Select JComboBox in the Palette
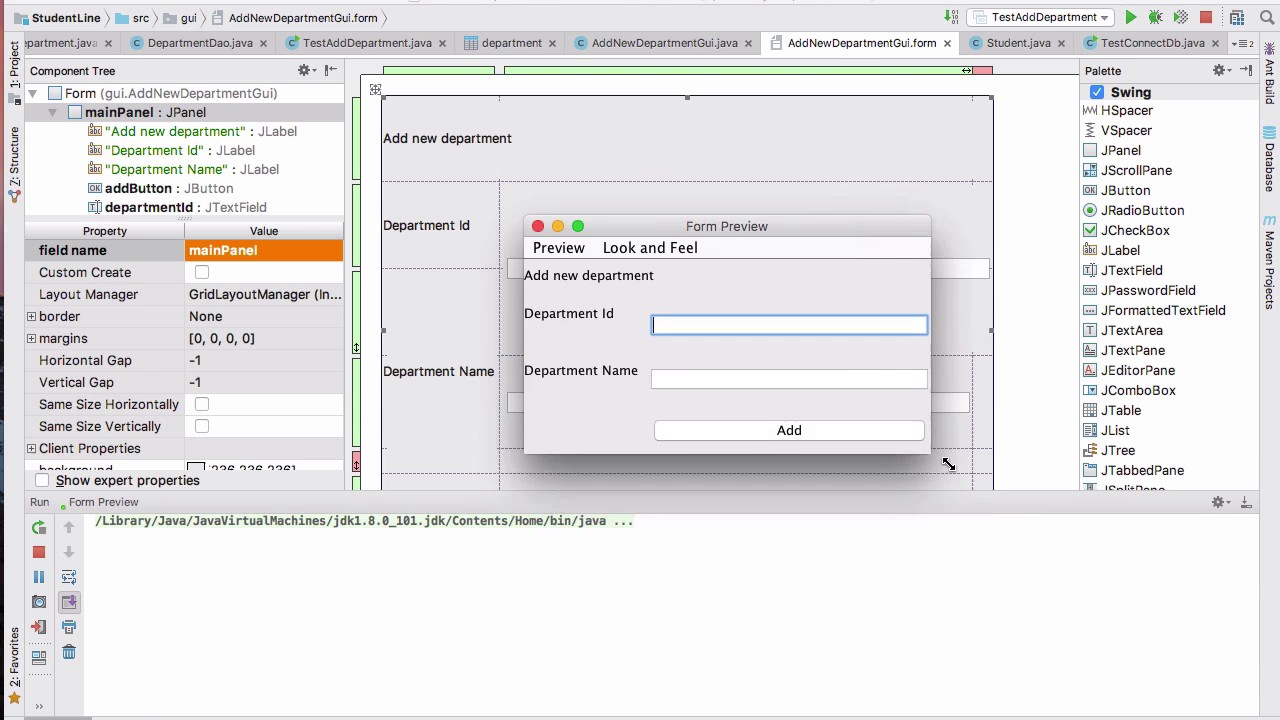This screenshot has height=720, width=1280. 1138,390
